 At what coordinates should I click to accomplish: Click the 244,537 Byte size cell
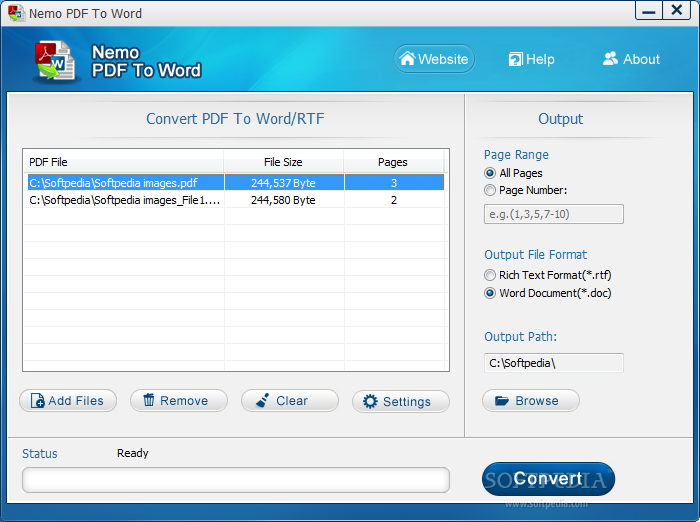(x=283, y=183)
